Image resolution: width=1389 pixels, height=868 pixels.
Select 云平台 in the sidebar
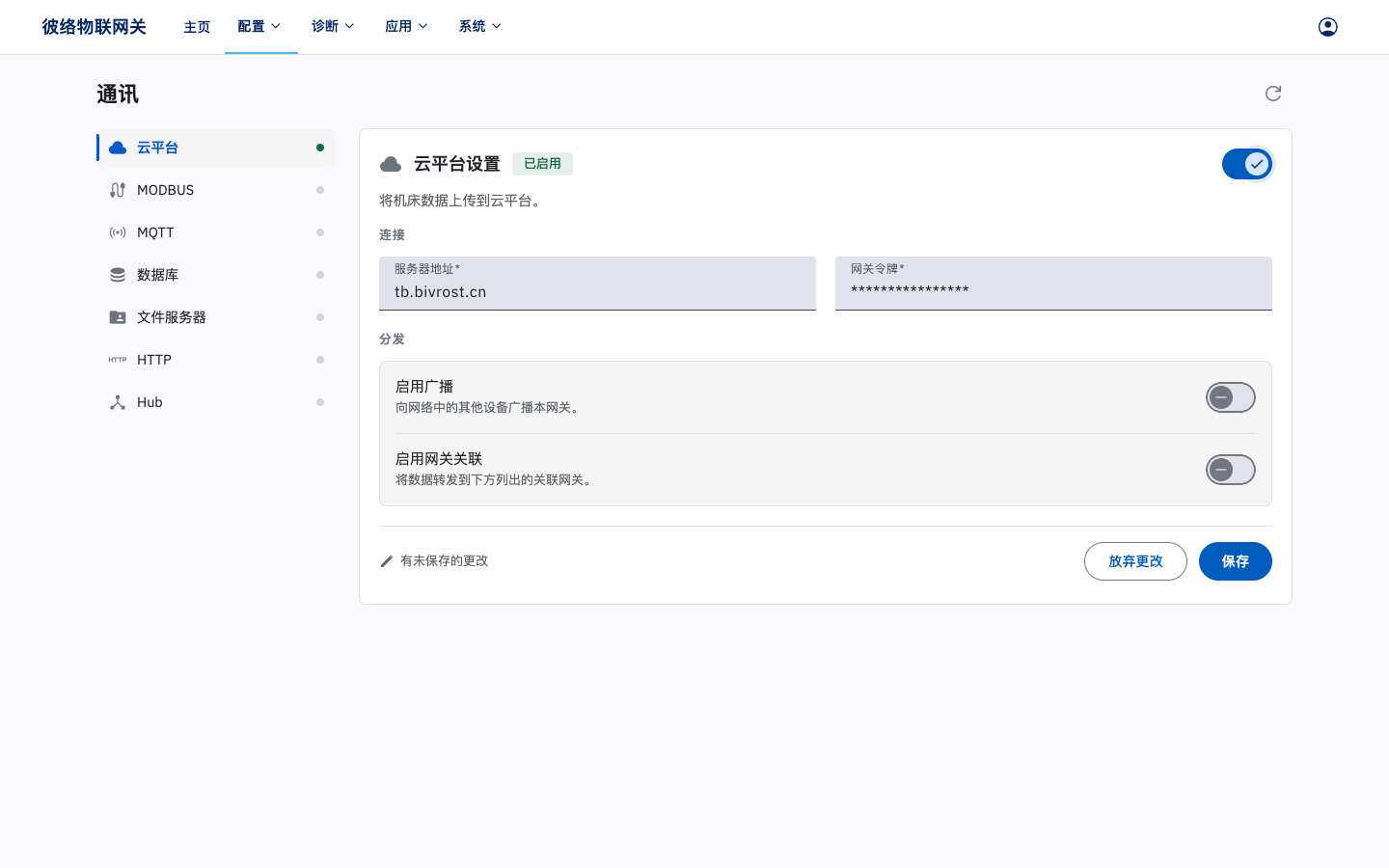216,148
